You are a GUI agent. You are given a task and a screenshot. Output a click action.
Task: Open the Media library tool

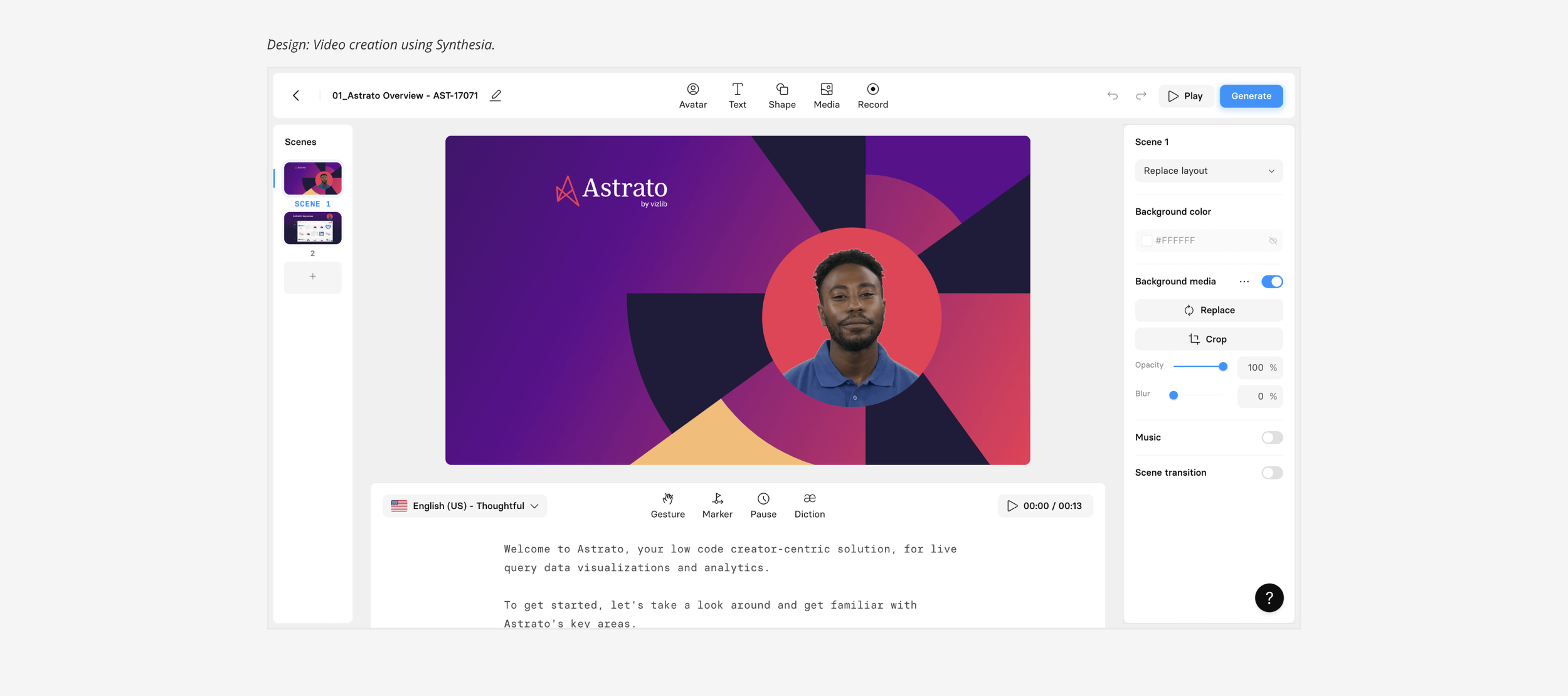tap(826, 95)
